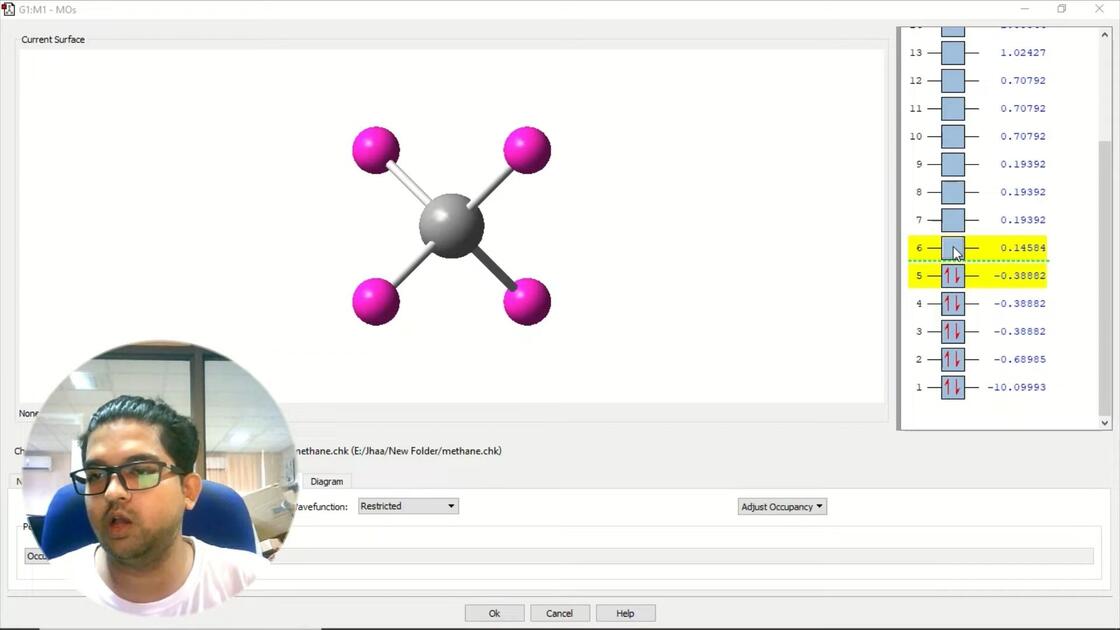The height and width of the screenshot is (630, 1120).
Task: Select occupied orbital 4 box
Action: click(x=953, y=304)
